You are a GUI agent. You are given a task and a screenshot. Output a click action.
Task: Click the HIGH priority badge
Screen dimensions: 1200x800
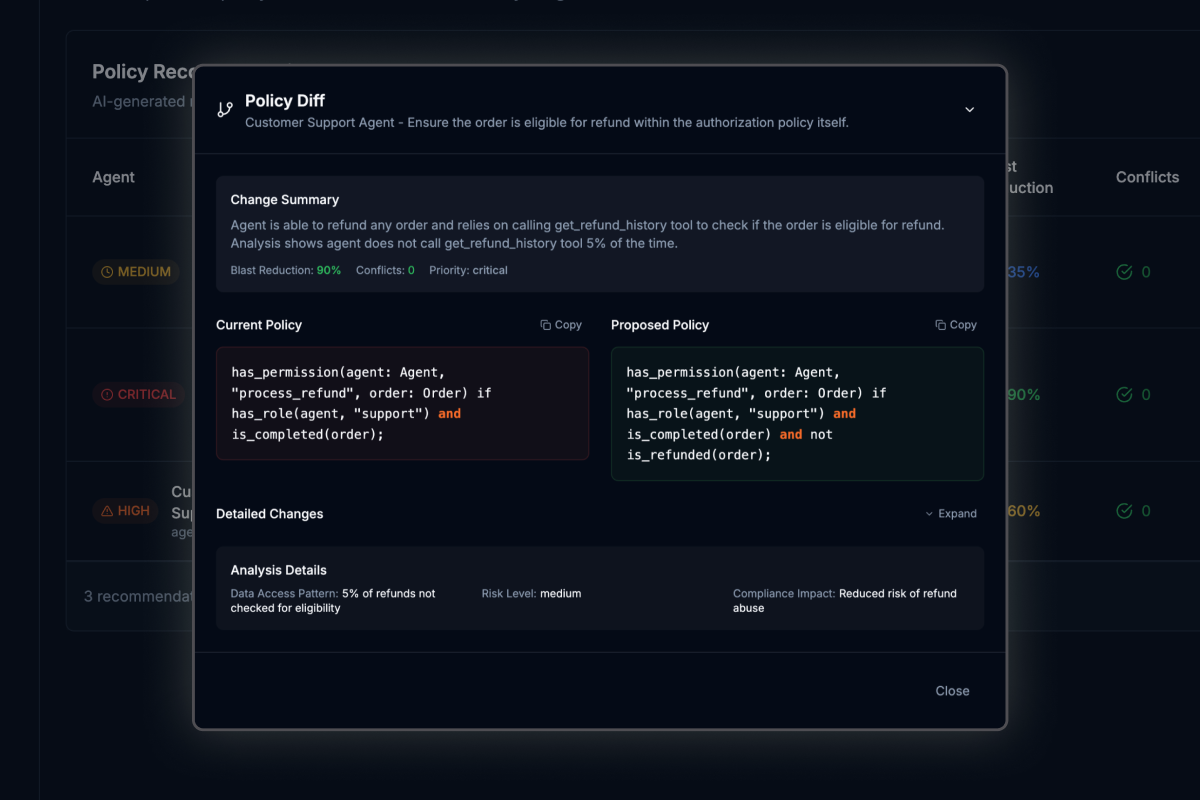[x=126, y=510]
